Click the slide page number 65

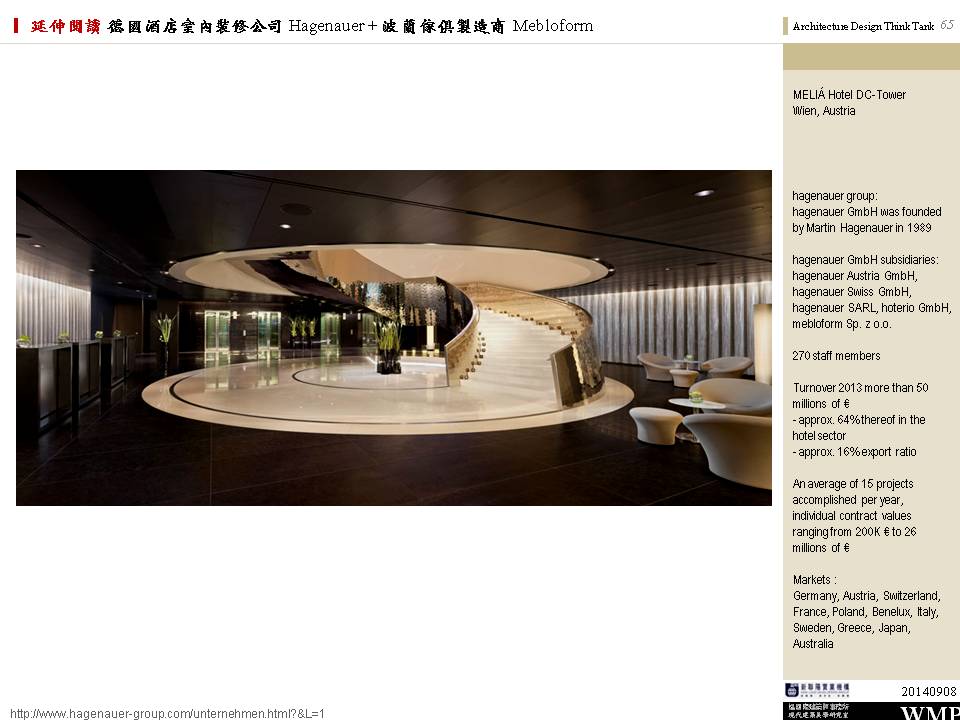pos(946,25)
